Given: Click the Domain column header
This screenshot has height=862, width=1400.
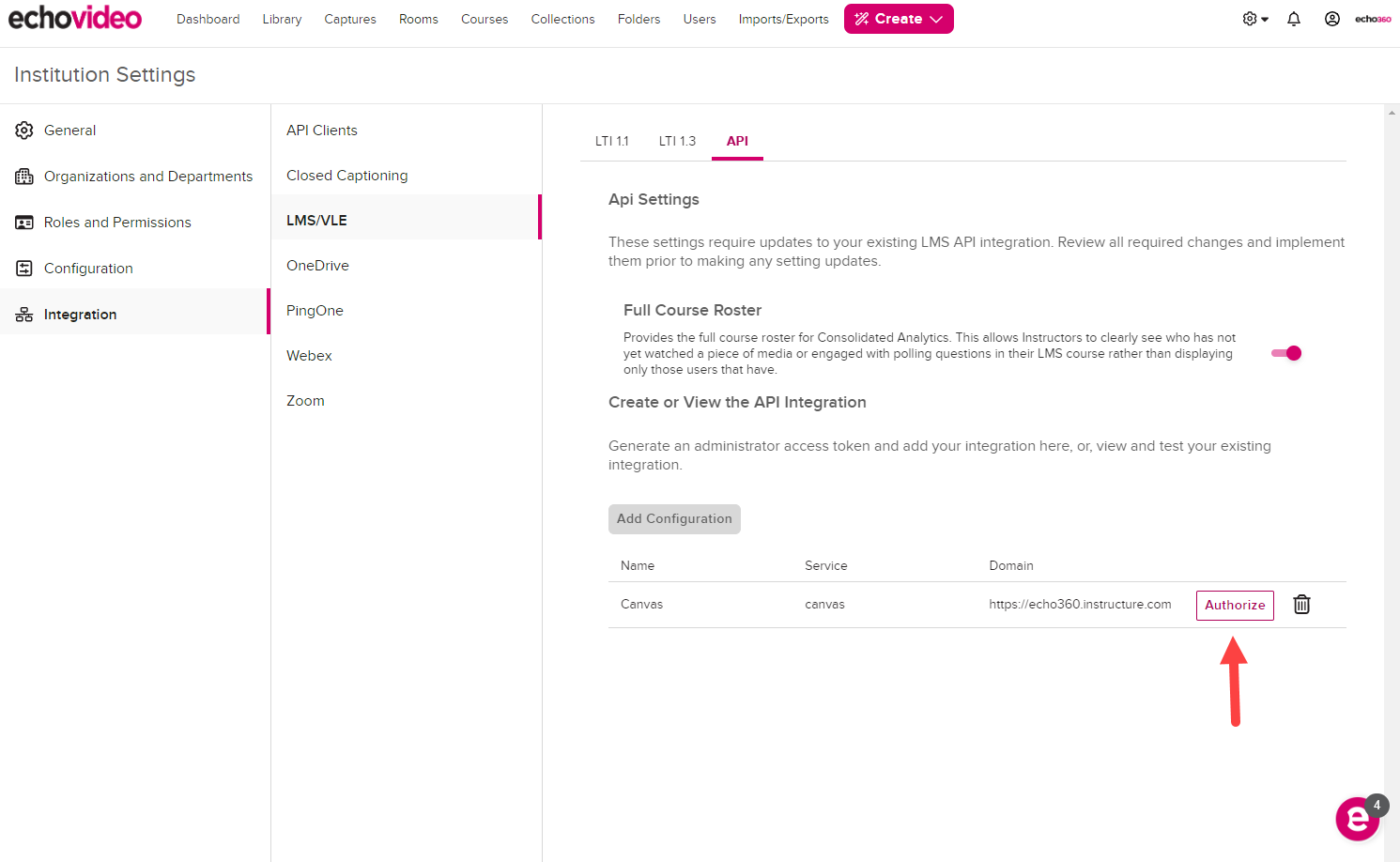Looking at the screenshot, I should [1011, 566].
